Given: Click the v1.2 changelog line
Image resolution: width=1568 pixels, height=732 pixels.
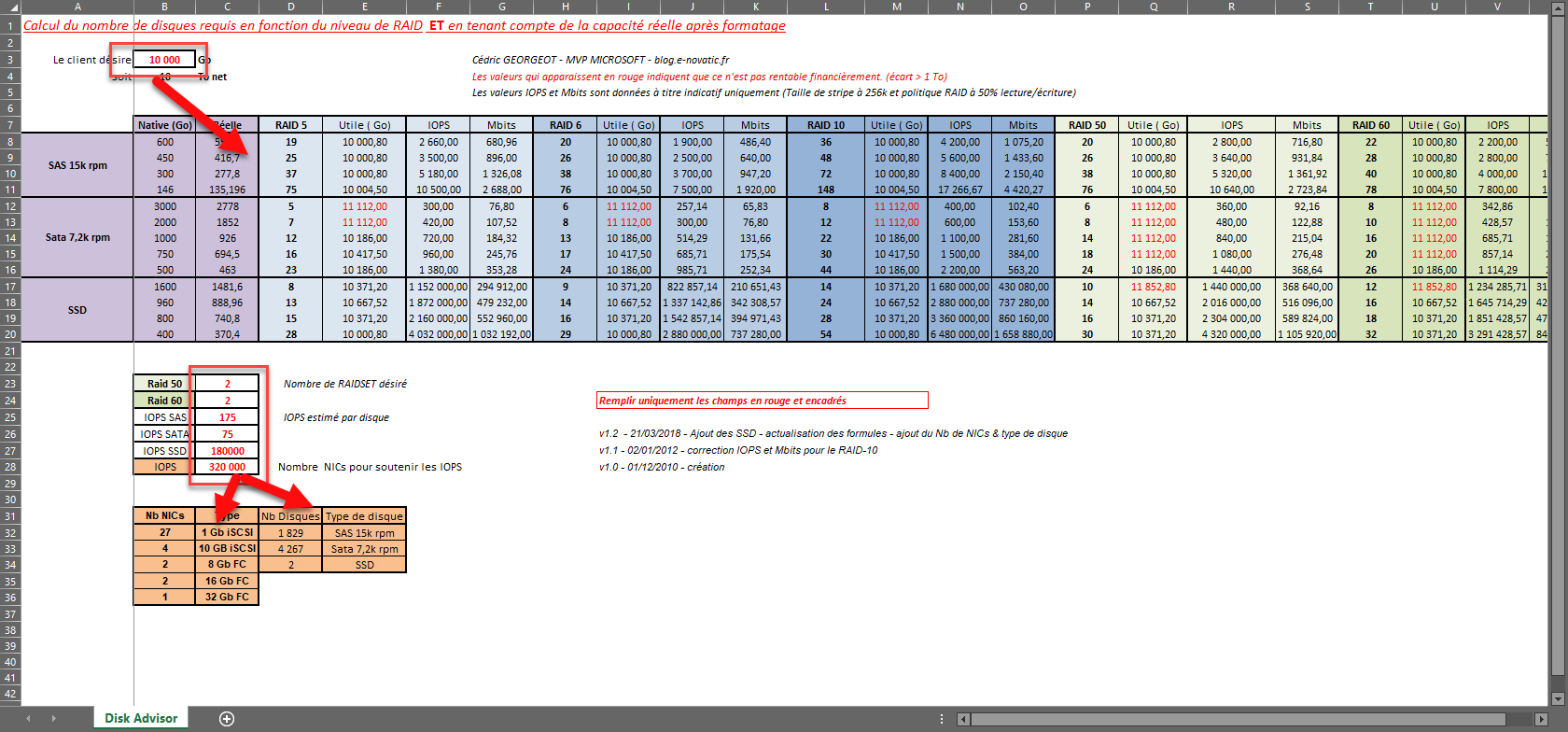Looking at the screenshot, I should tap(833, 433).
